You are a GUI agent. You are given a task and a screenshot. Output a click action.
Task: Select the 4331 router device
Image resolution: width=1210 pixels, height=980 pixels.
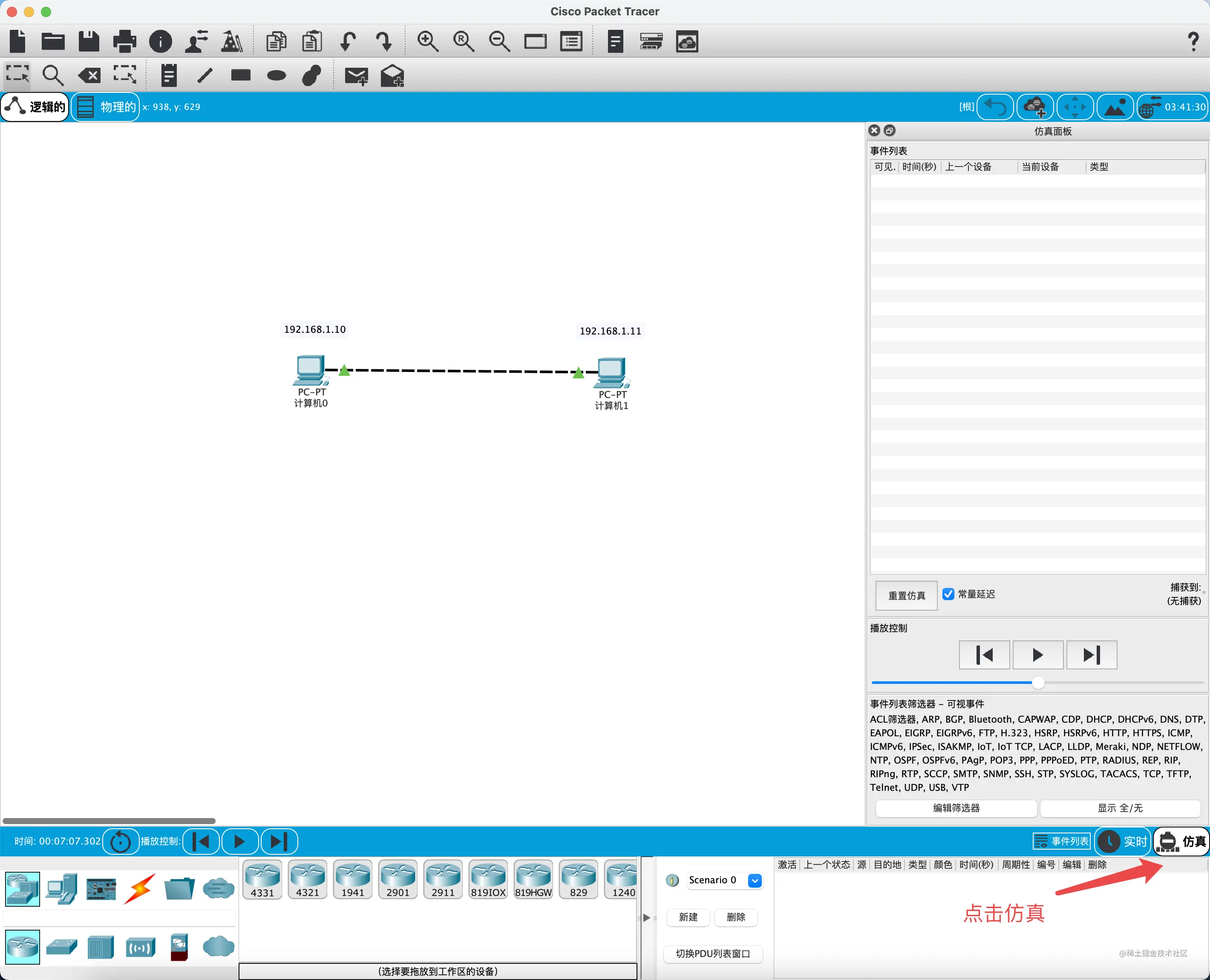262,879
